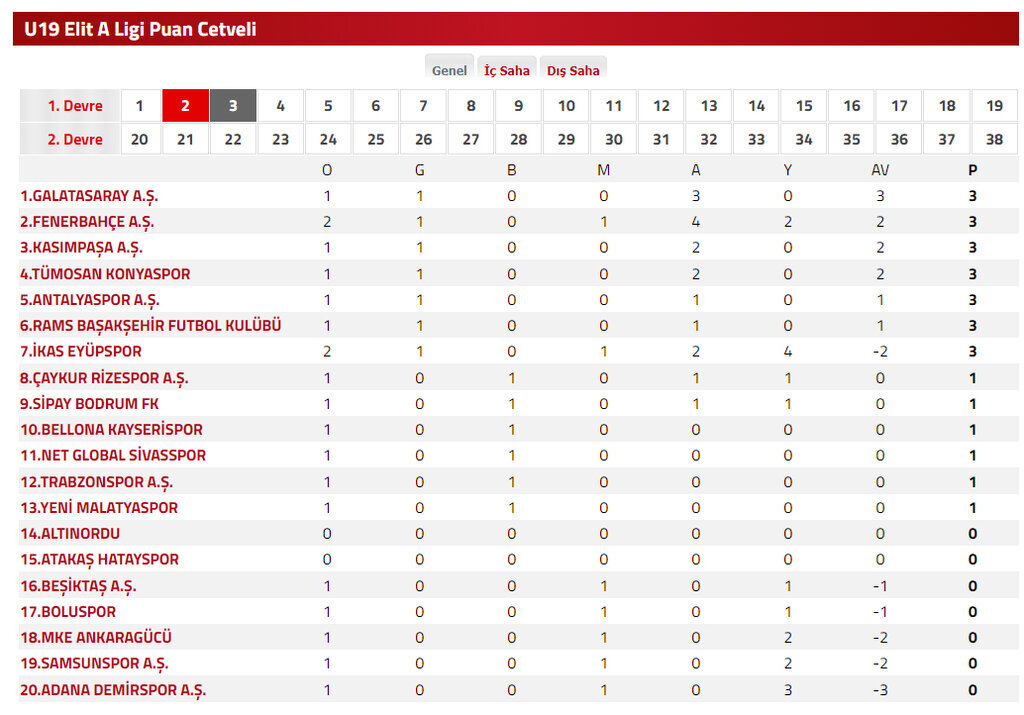The height and width of the screenshot is (715, 1024).
Task: Click the P points column header
Action: (x=972, y=170)
